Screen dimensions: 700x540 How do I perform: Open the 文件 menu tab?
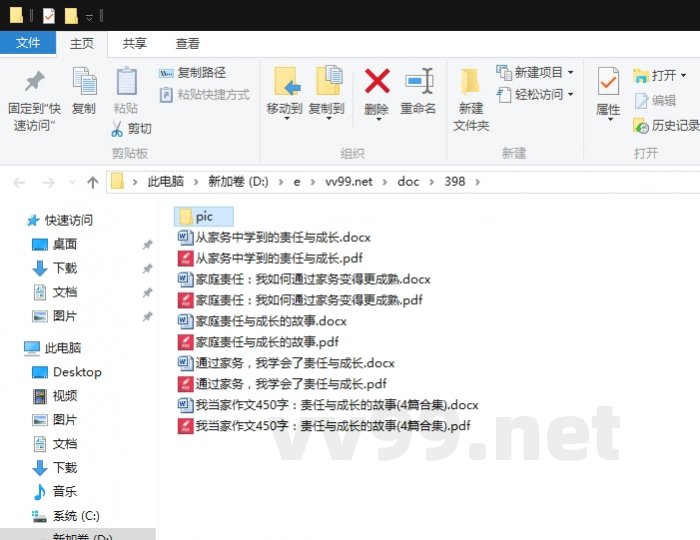coord(28,43)
